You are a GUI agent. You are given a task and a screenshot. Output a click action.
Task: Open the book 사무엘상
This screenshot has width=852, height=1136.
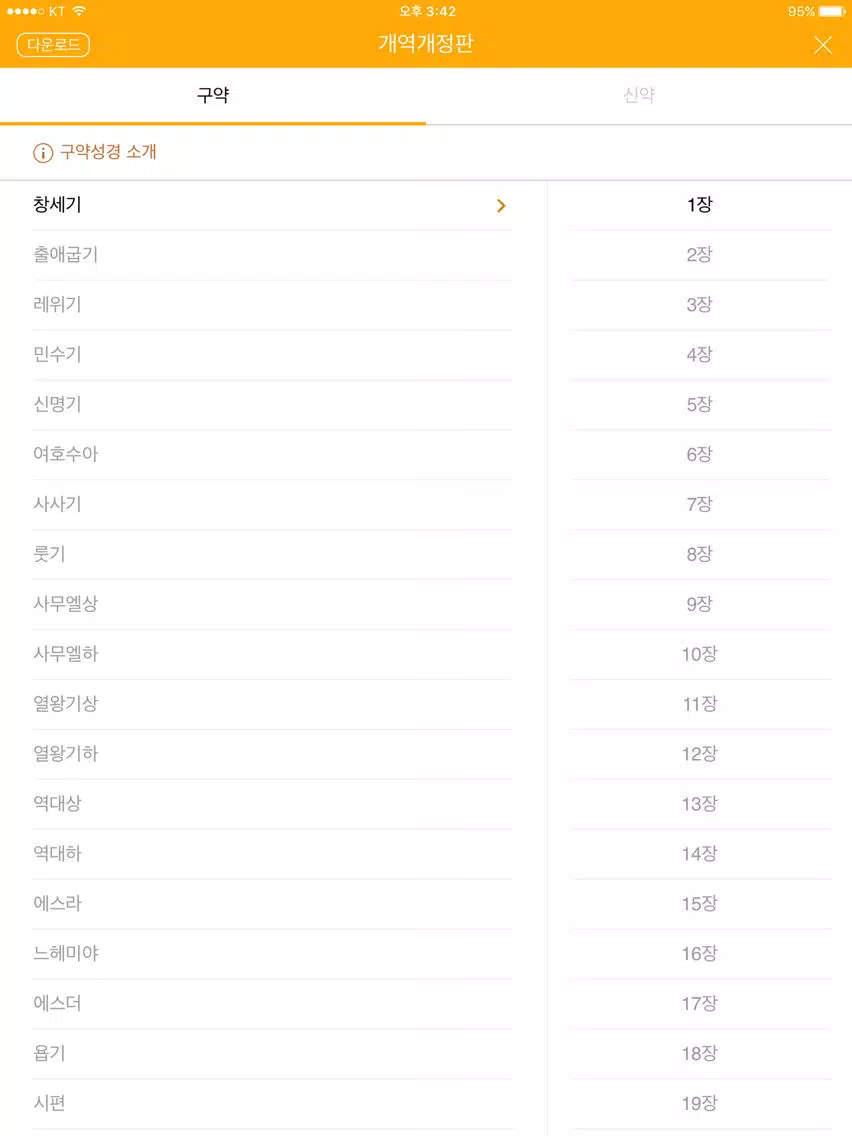coord(272,604)
